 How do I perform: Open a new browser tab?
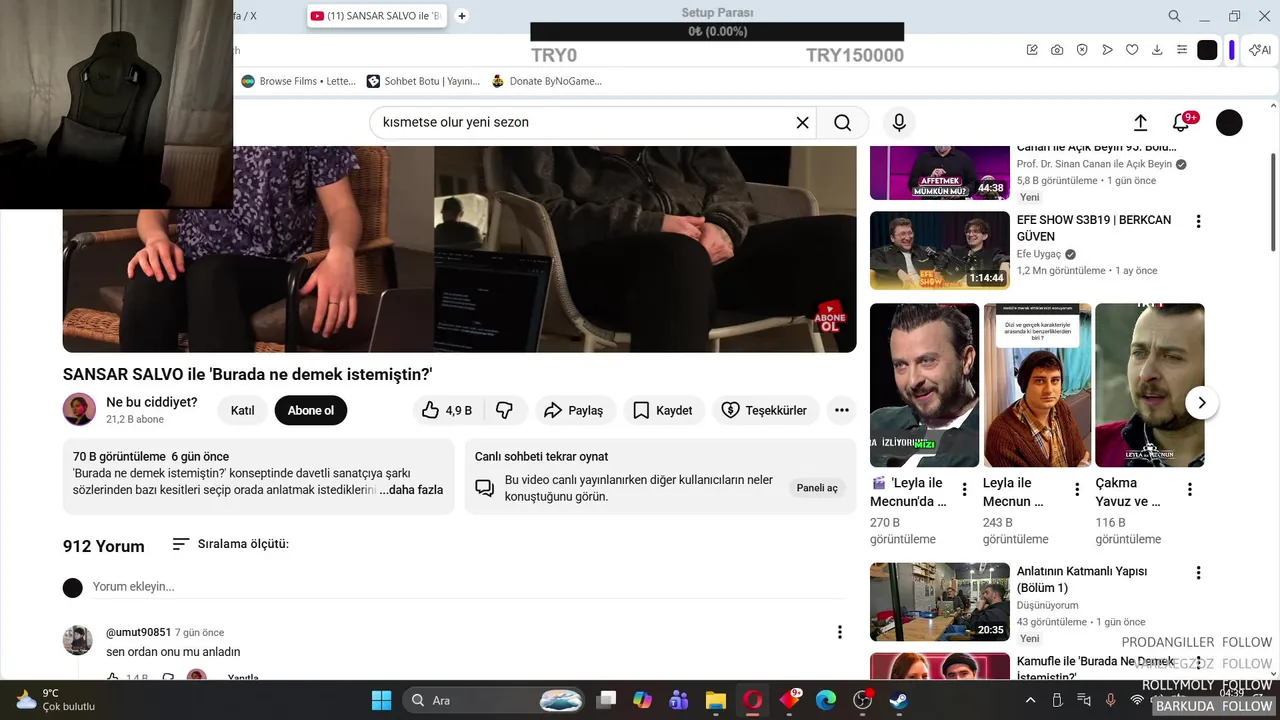click(x=462, y=16)
